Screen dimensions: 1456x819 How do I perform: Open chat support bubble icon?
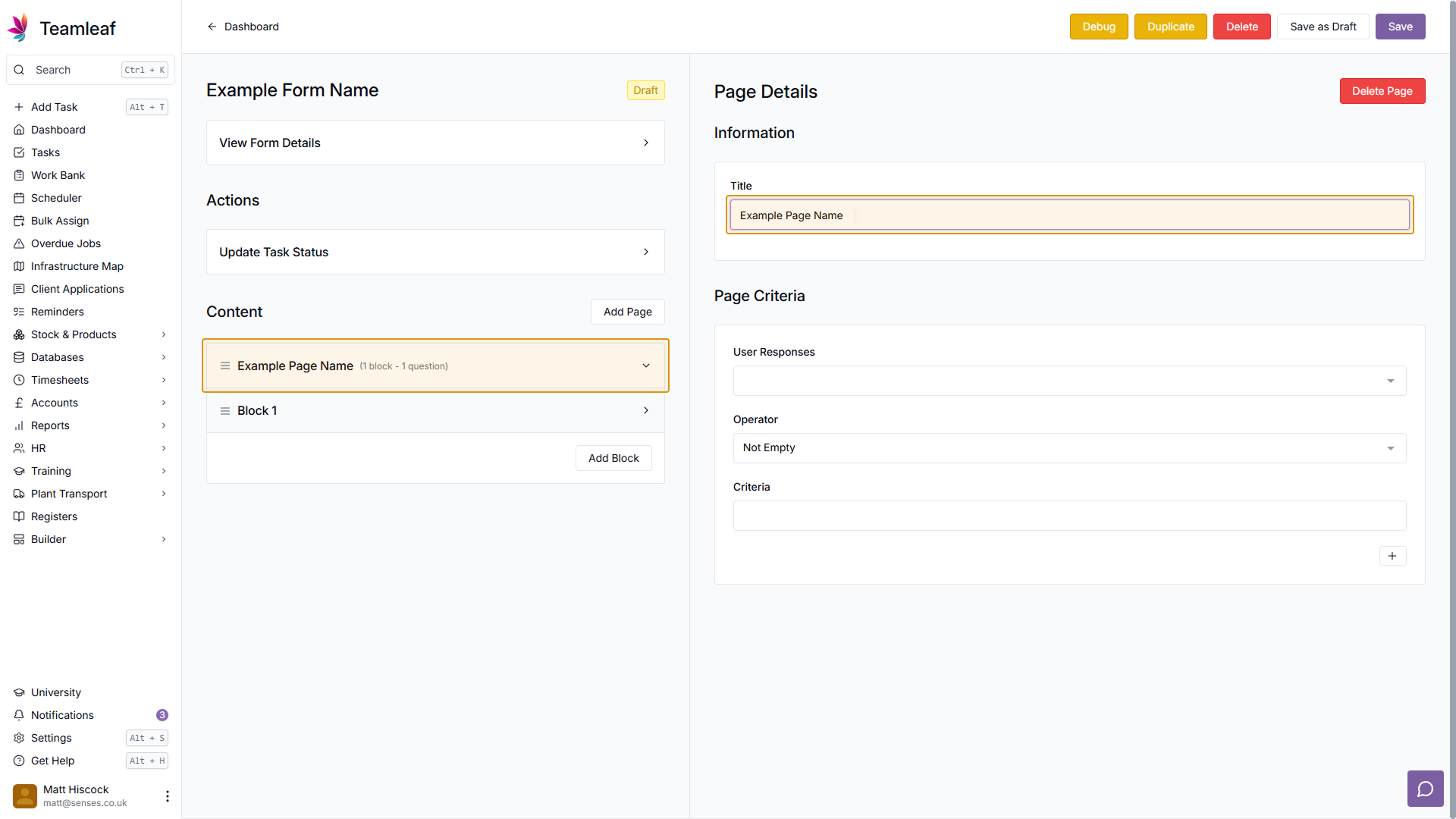pos(1425,789)
